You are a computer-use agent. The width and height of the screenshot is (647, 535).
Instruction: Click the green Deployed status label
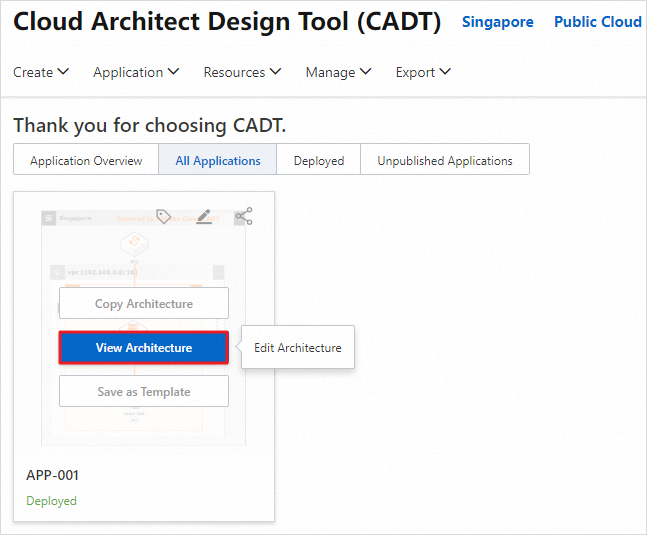pos(51,501)
